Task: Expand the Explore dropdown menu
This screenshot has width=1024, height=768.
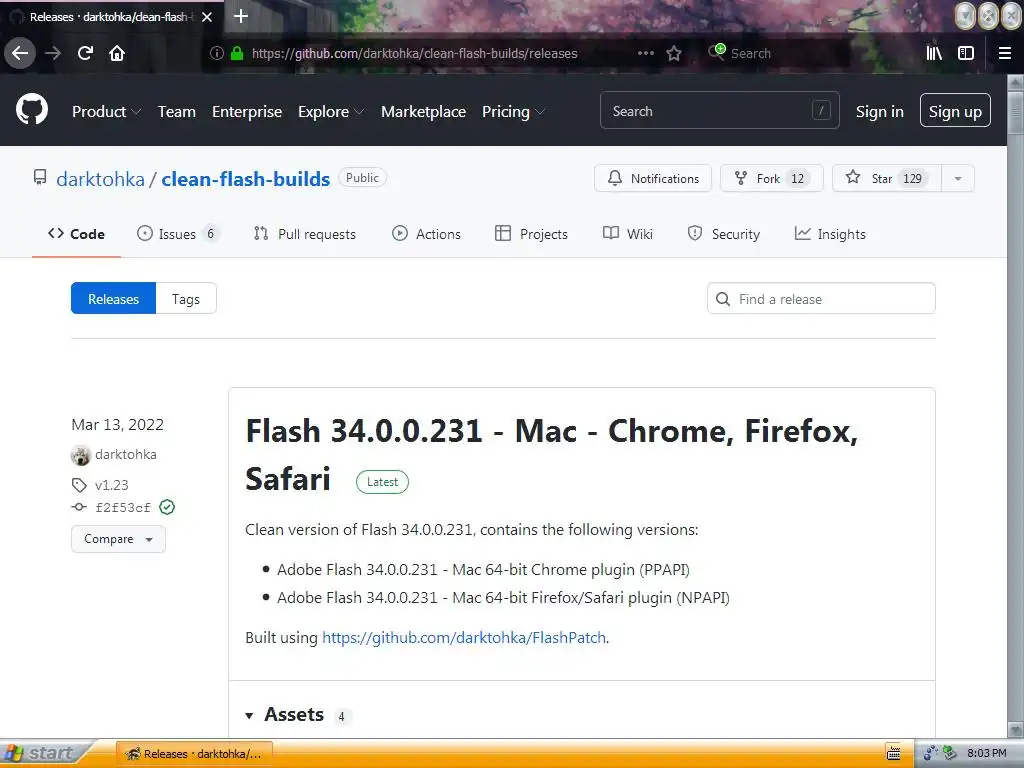Action: point(330,112)
